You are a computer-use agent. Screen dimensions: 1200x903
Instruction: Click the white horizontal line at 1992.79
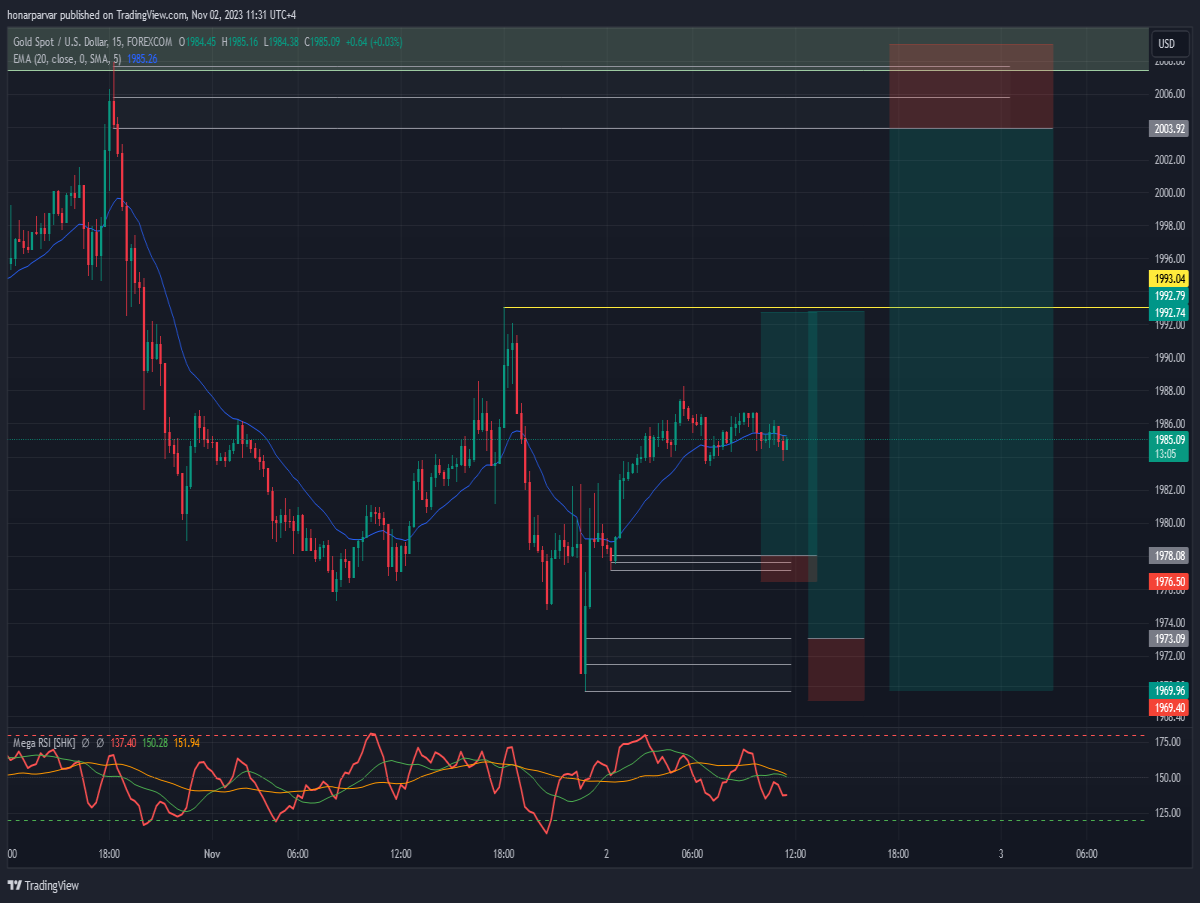click(825, 307)
